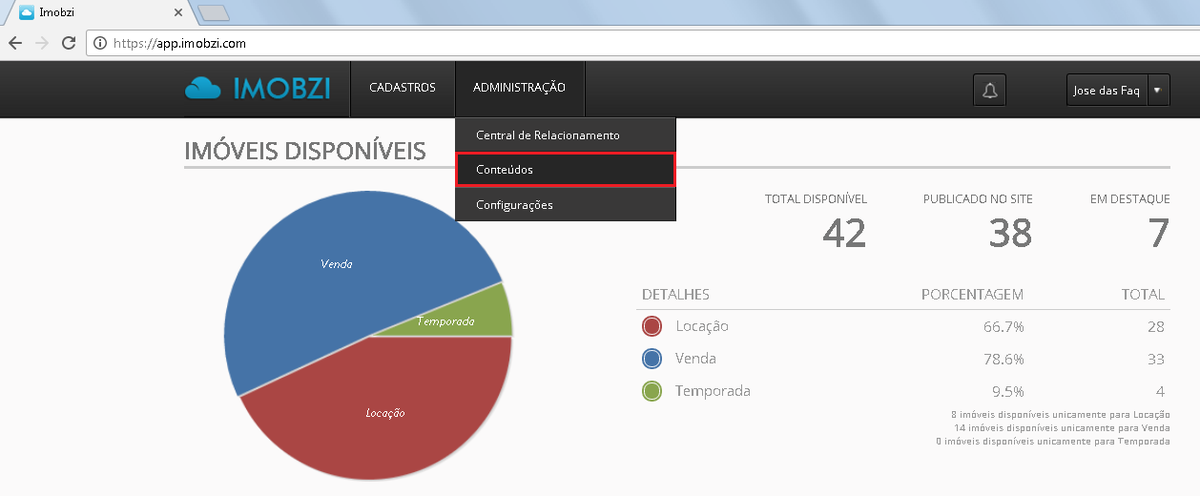Click the browser back arrow
1200x496 pixels.
tap(15, 43)
